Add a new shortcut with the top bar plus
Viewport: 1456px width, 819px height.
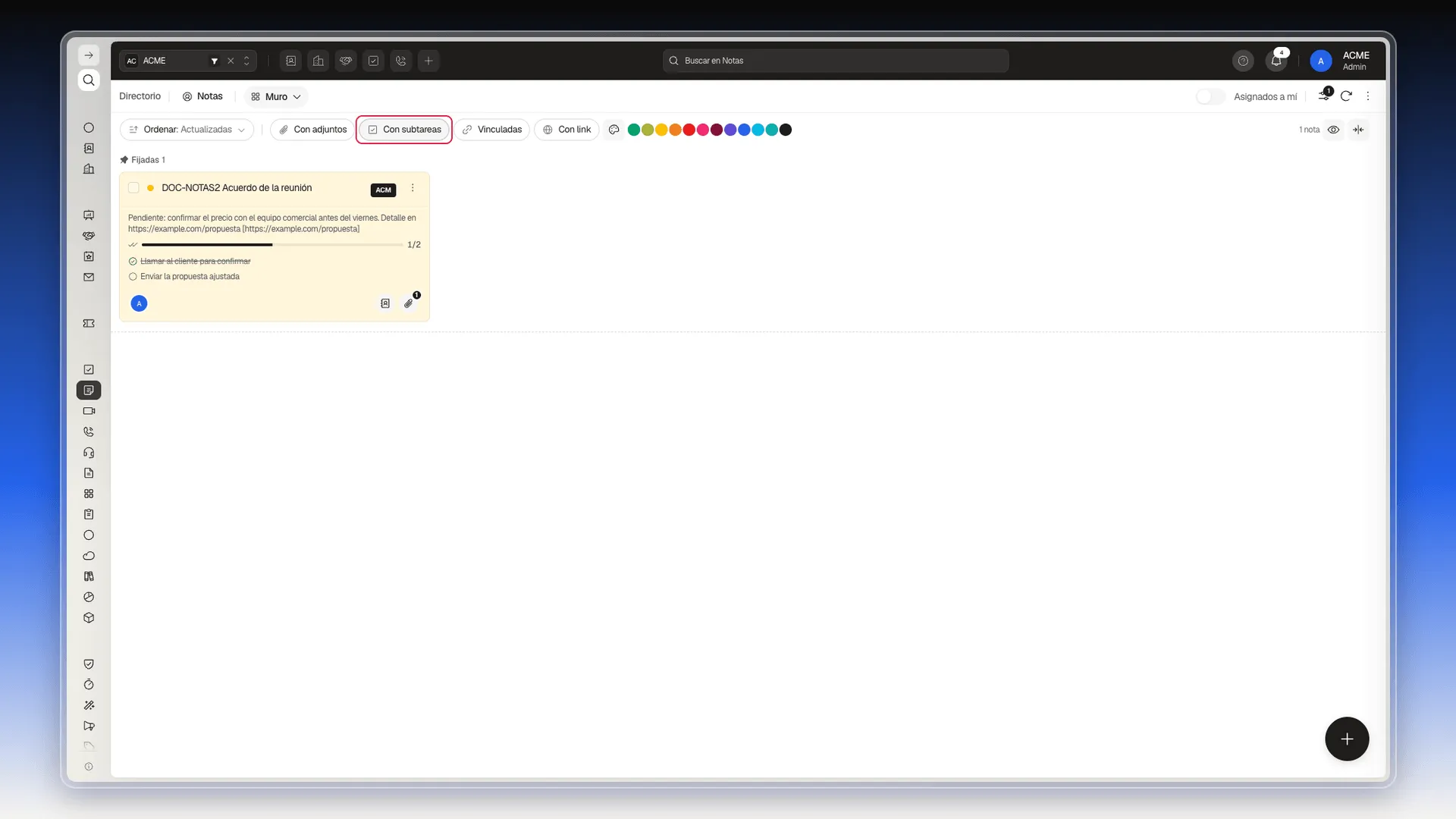click(x=428, y=61)
